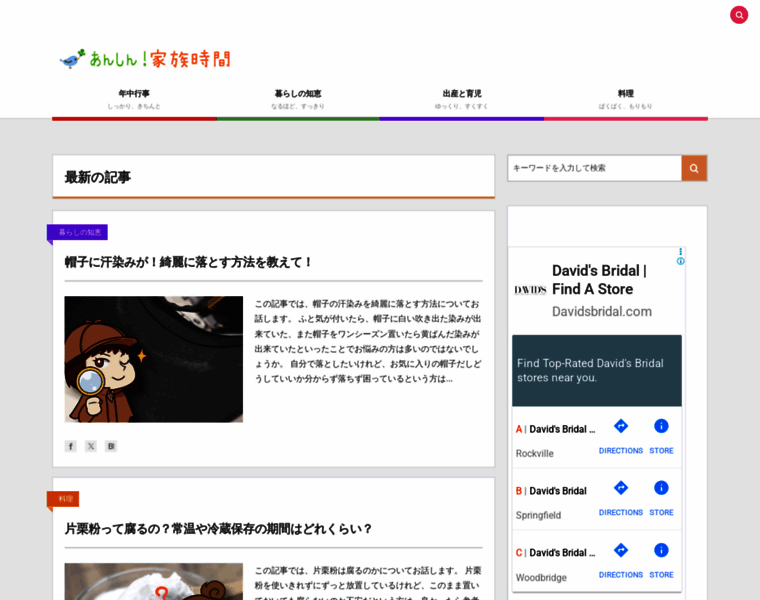Open the potato starch article thumbnail
The width and height of the screenshot is (760, 600).
[x=154, y=581]
